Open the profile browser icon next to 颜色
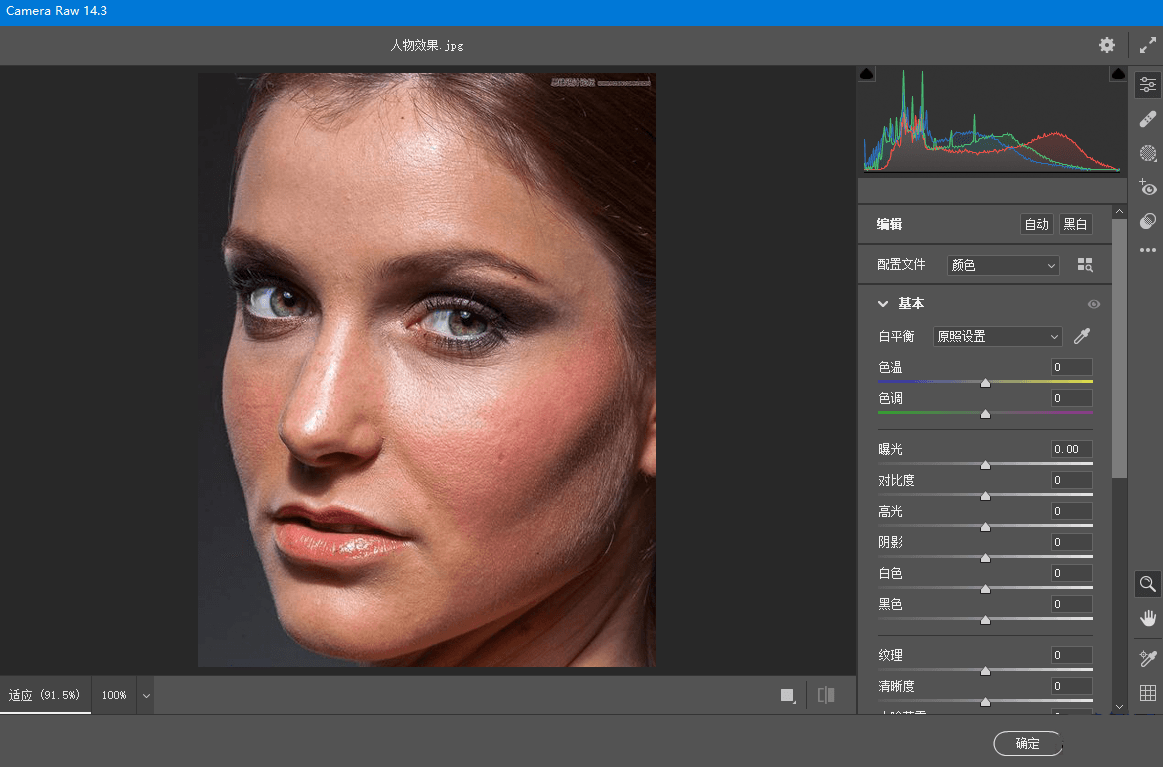1163x767 pixels. click(x=1084, y=264)
